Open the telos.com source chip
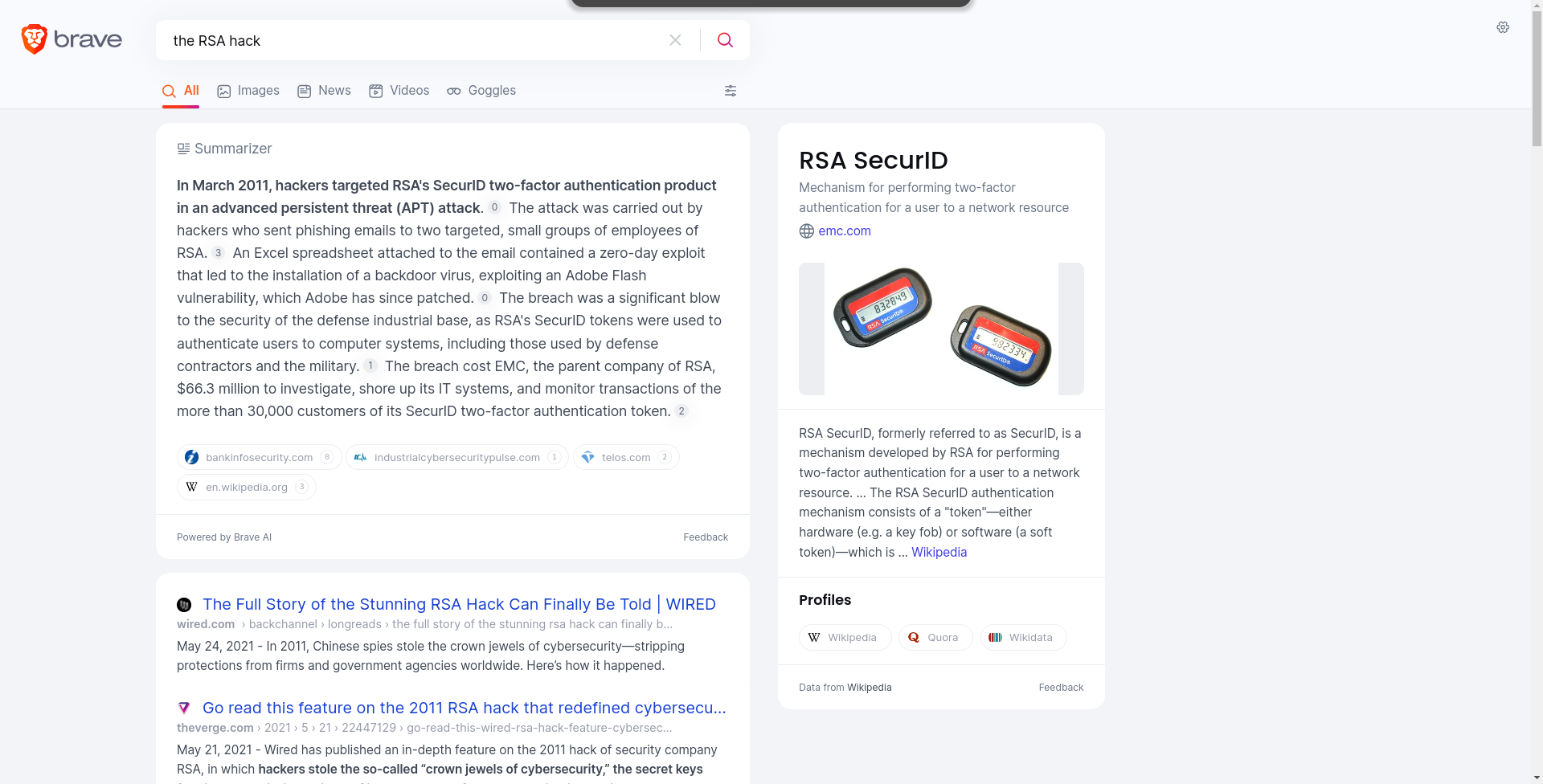Image resolution: width=1543 pixels, height=784 pixels. click(x=625, y=457)
